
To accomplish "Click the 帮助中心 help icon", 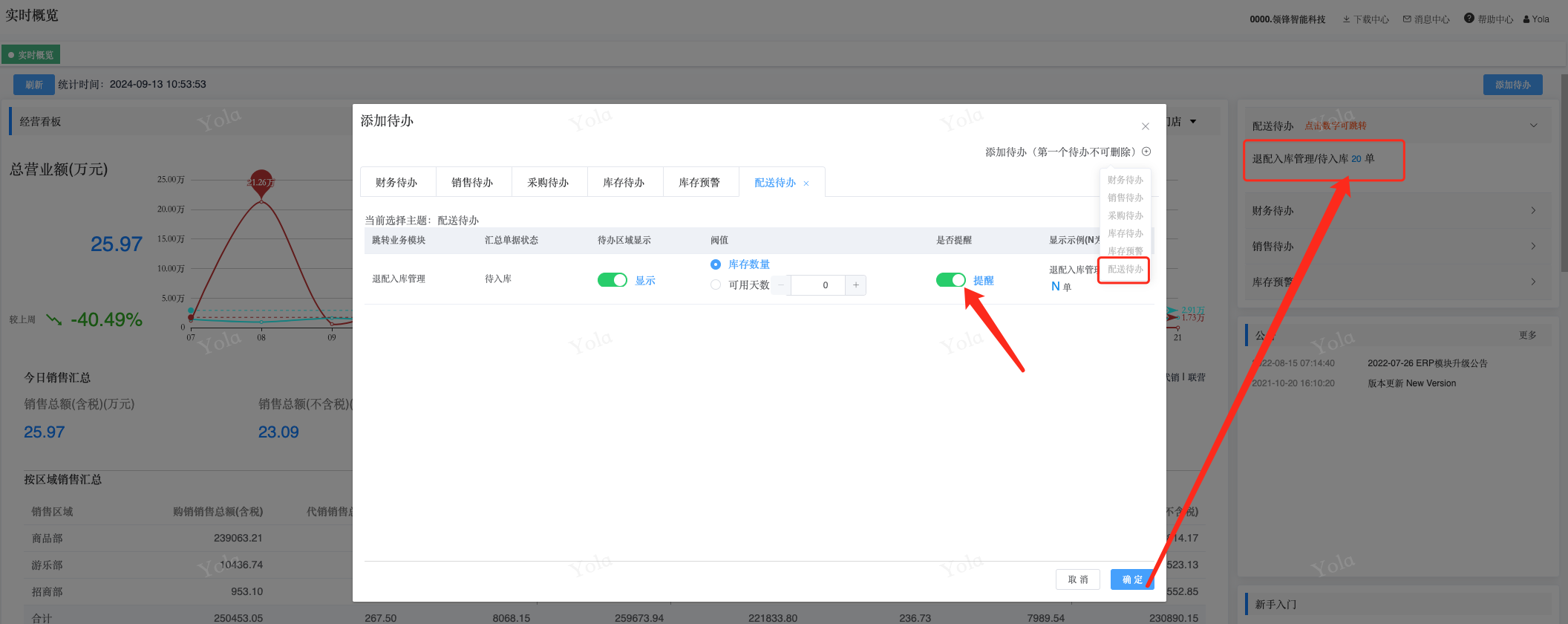I will 1469,19.
